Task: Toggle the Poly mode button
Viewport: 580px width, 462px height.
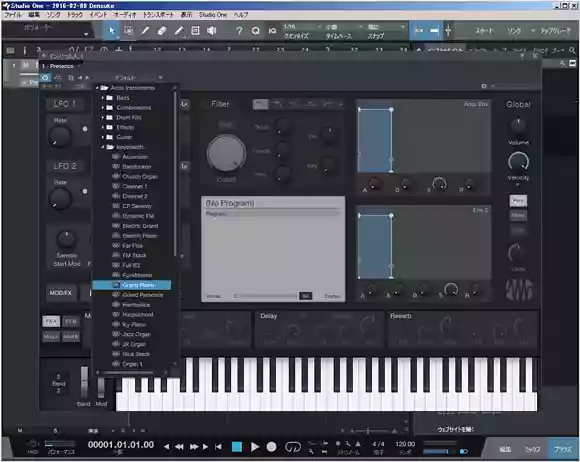Action: coord(518,201)
